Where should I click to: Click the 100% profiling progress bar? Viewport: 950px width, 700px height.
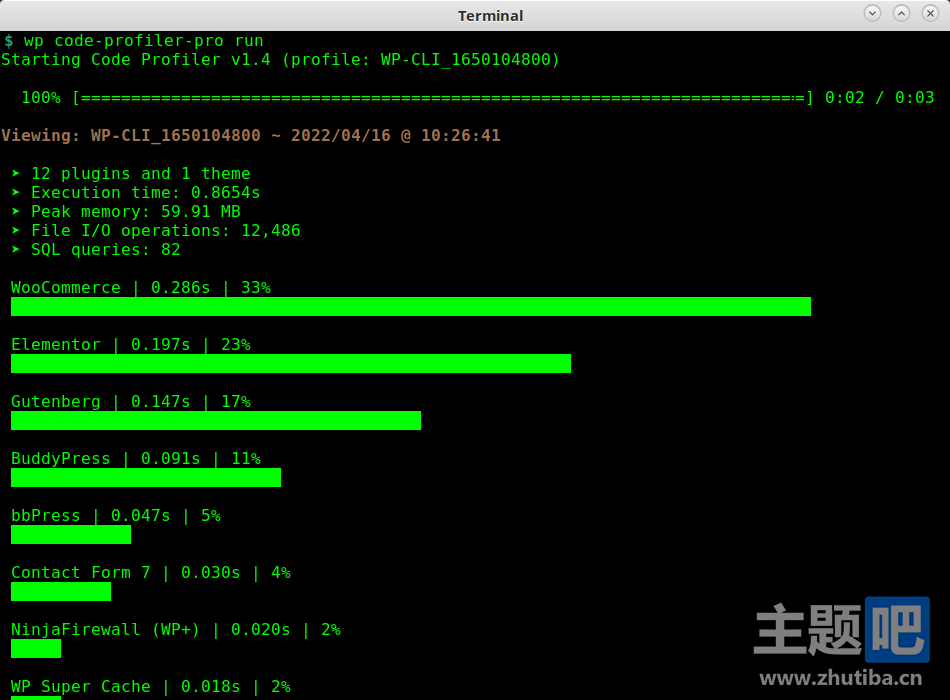pos(442,98)
